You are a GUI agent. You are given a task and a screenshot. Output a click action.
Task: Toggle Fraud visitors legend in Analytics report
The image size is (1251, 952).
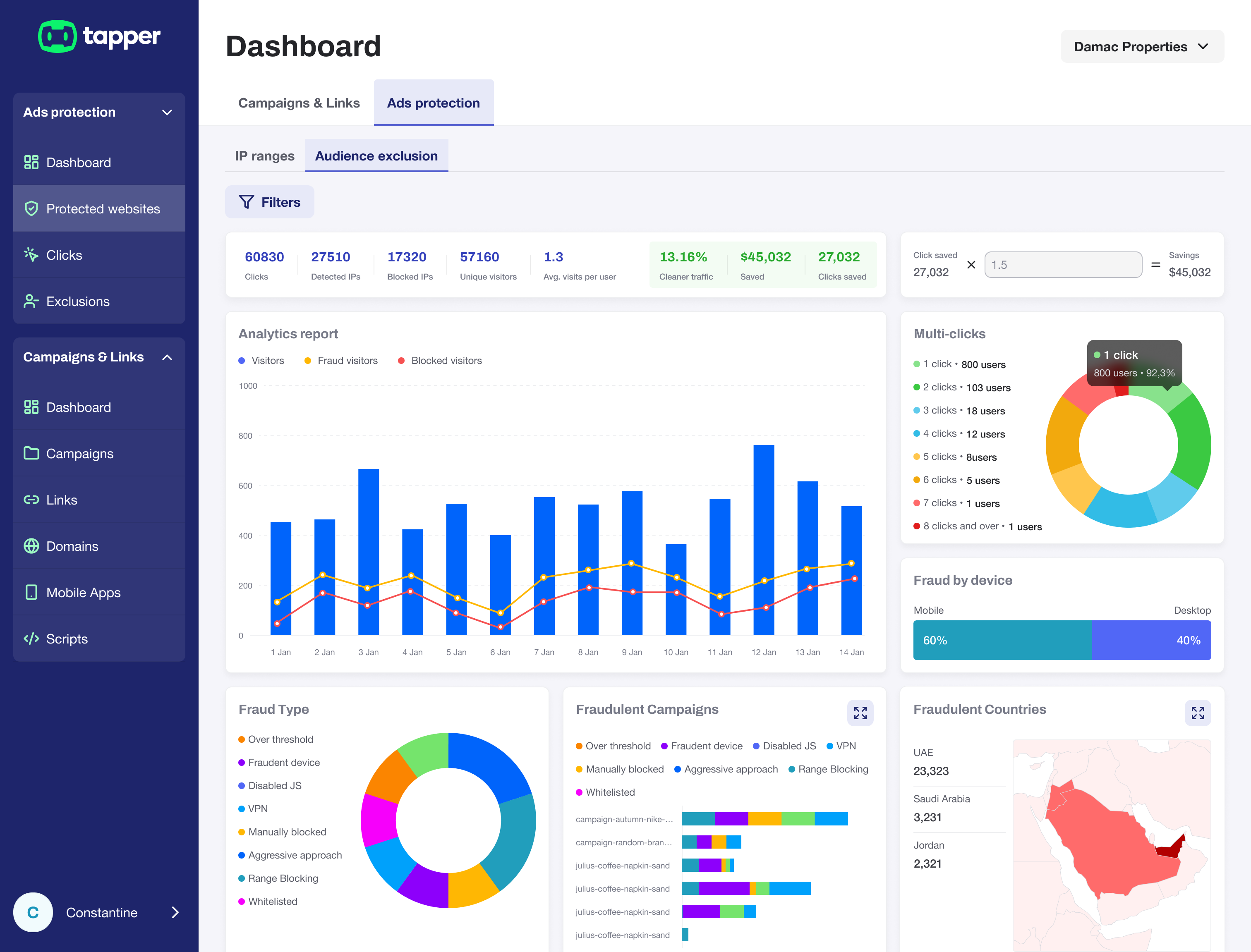341,360
